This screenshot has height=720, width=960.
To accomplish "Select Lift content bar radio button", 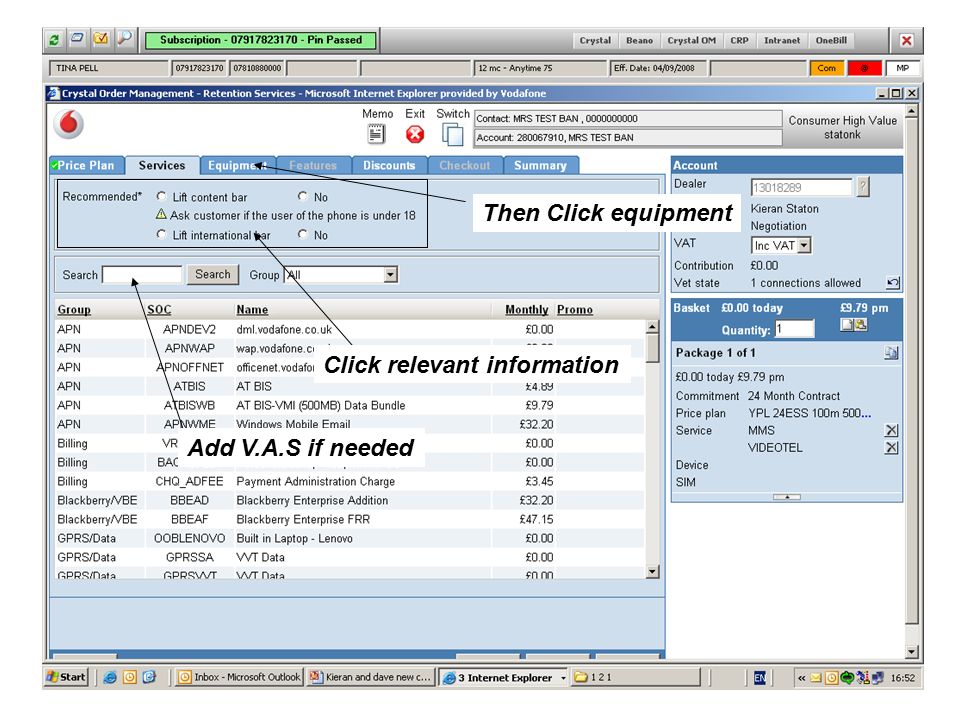I will click(x=162, y=197).
